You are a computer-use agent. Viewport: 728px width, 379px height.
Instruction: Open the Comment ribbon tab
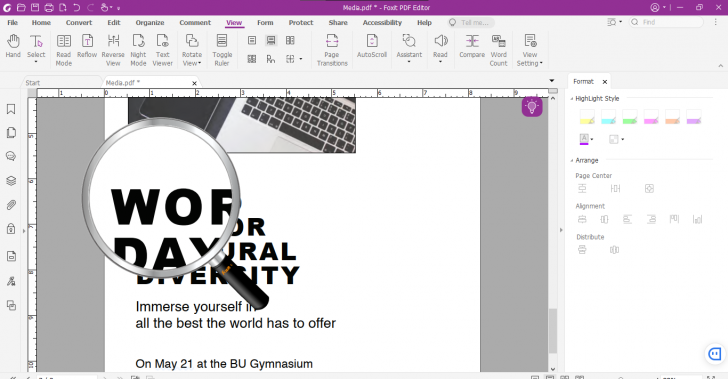195,22
